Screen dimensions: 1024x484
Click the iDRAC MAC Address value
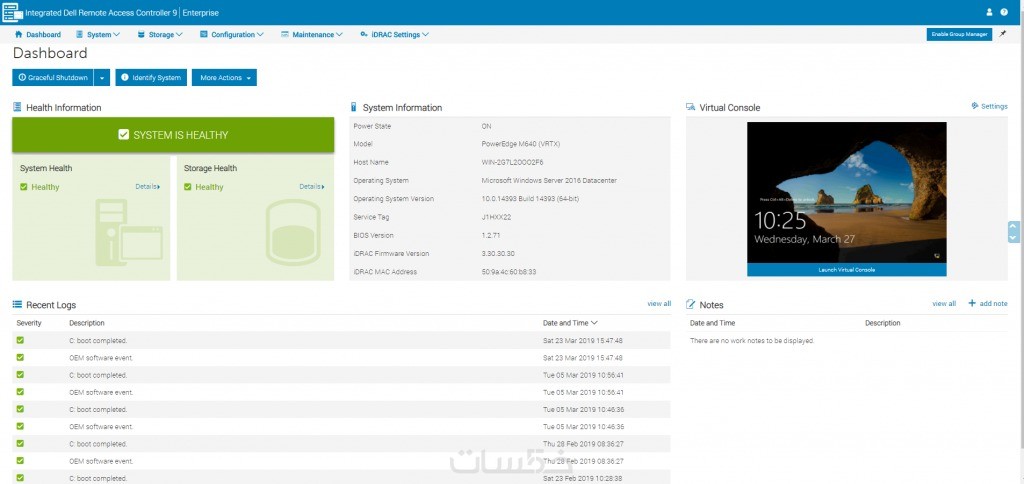tap(509, 272)
